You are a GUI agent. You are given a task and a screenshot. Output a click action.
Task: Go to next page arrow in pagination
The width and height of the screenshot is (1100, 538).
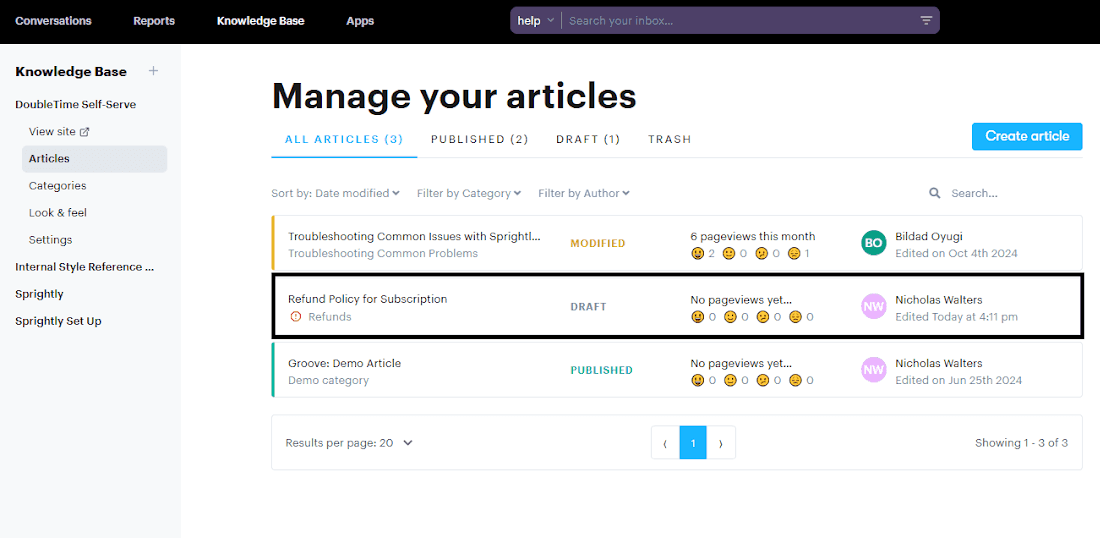click(x=721, y=443)
